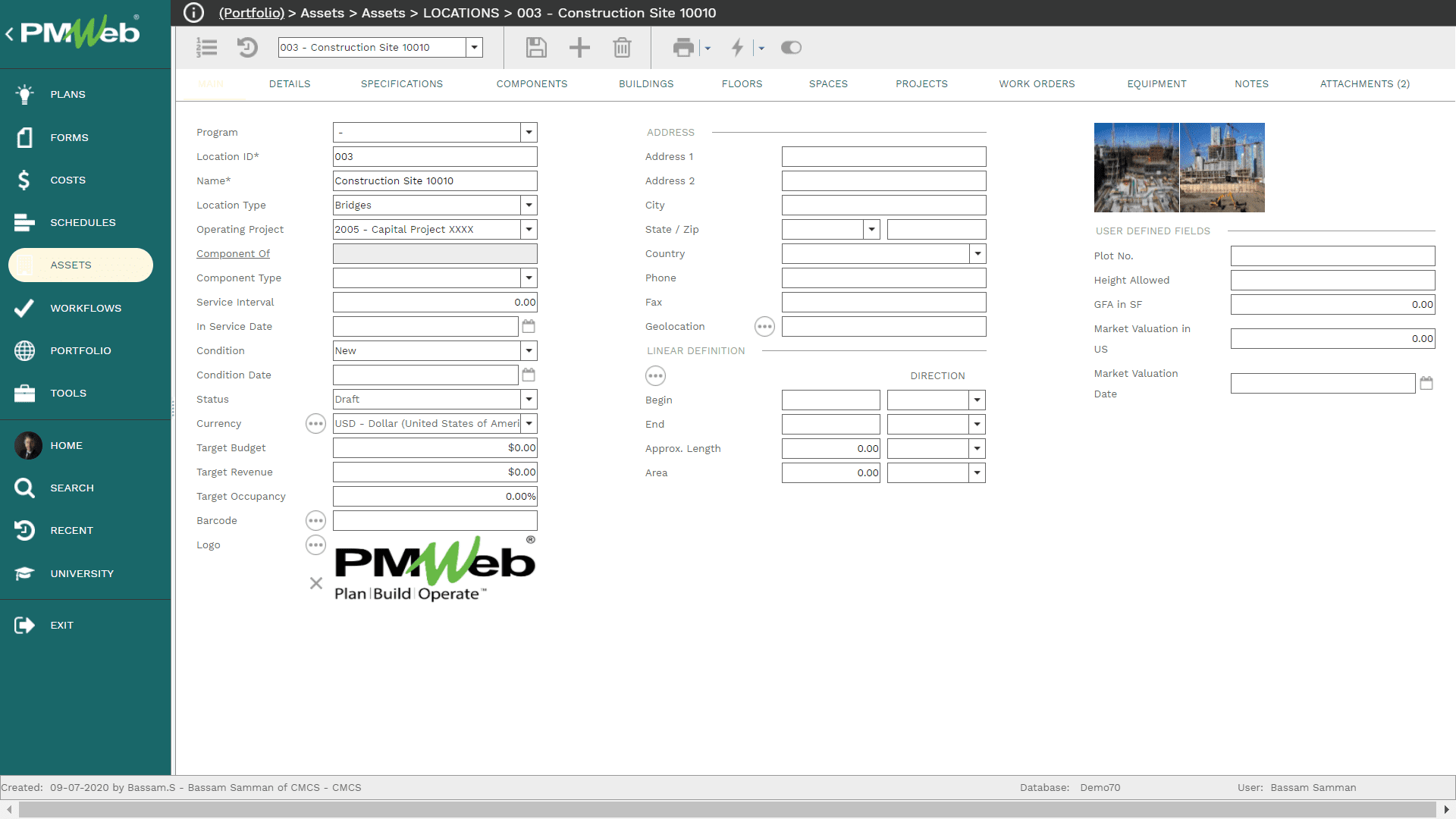
Task: Open the second construction site photo thumbnail
Action: pyautogui.click(x=1222, y=168)
